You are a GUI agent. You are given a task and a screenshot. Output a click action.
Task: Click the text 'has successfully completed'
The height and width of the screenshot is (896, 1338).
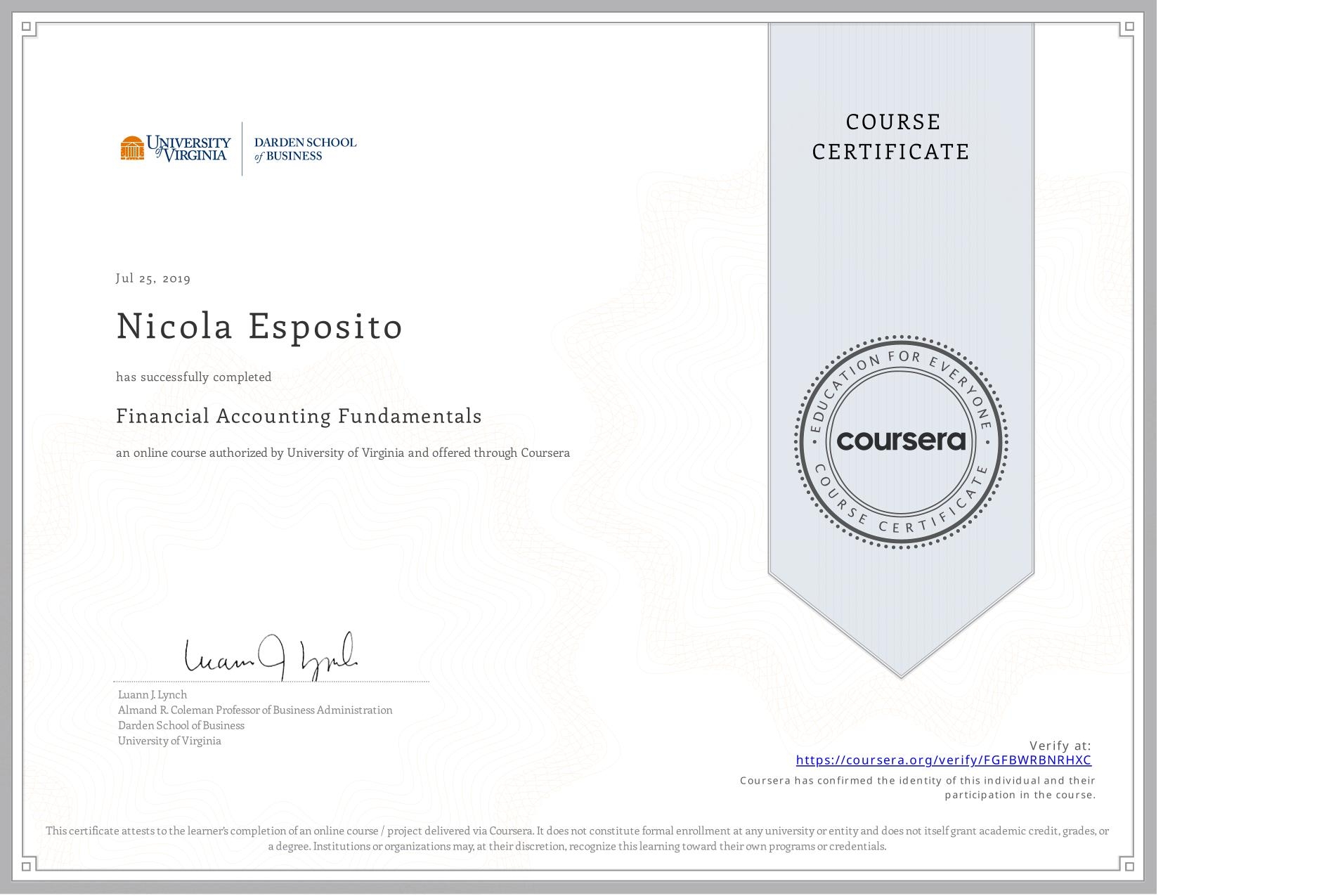194,377
